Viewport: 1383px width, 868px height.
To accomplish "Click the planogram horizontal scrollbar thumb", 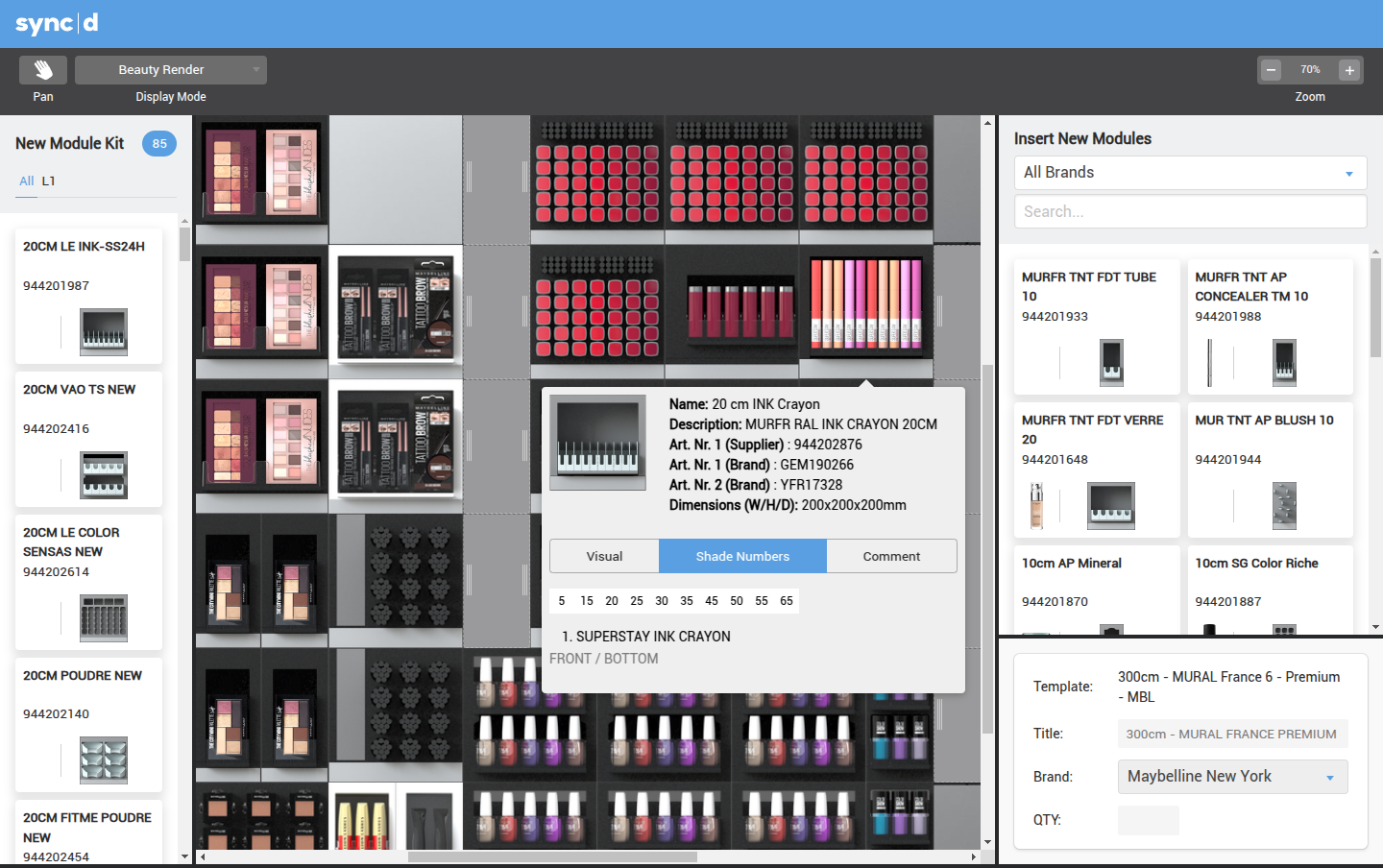I will tap(552, 856).
